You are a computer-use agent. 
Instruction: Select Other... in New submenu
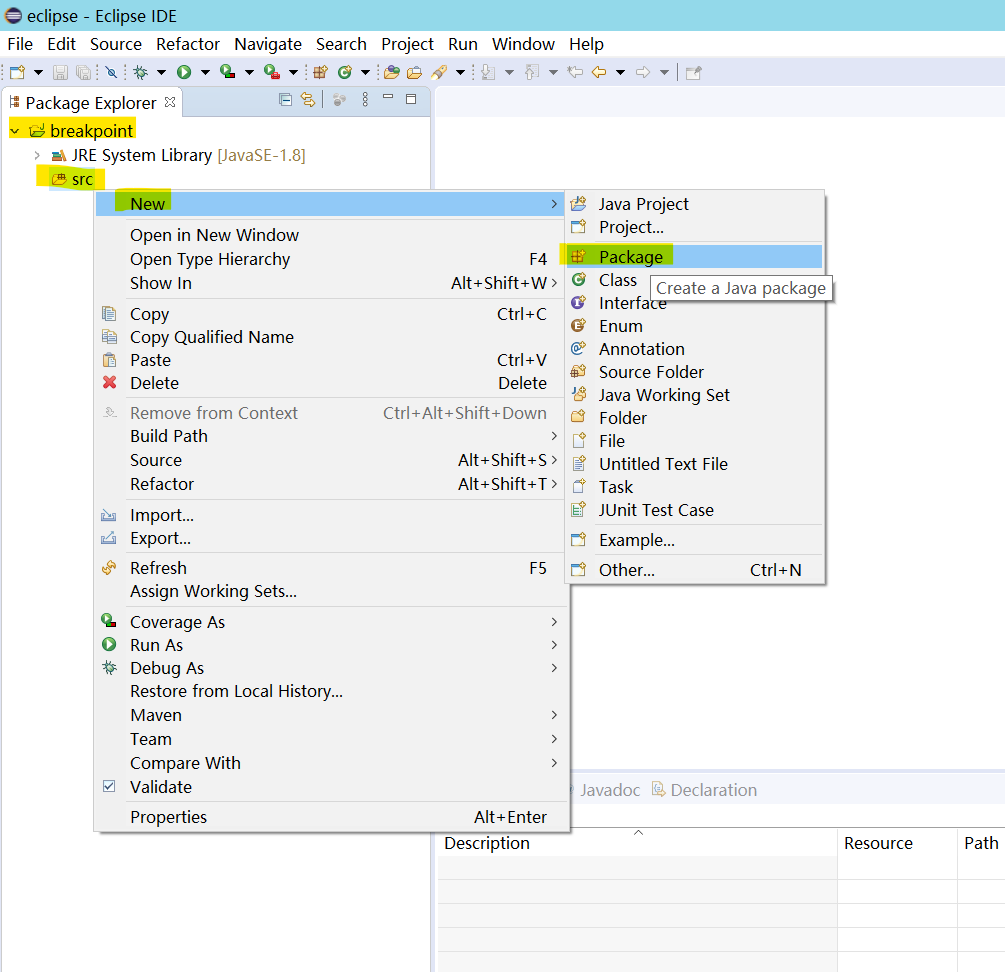coord(694,570)
